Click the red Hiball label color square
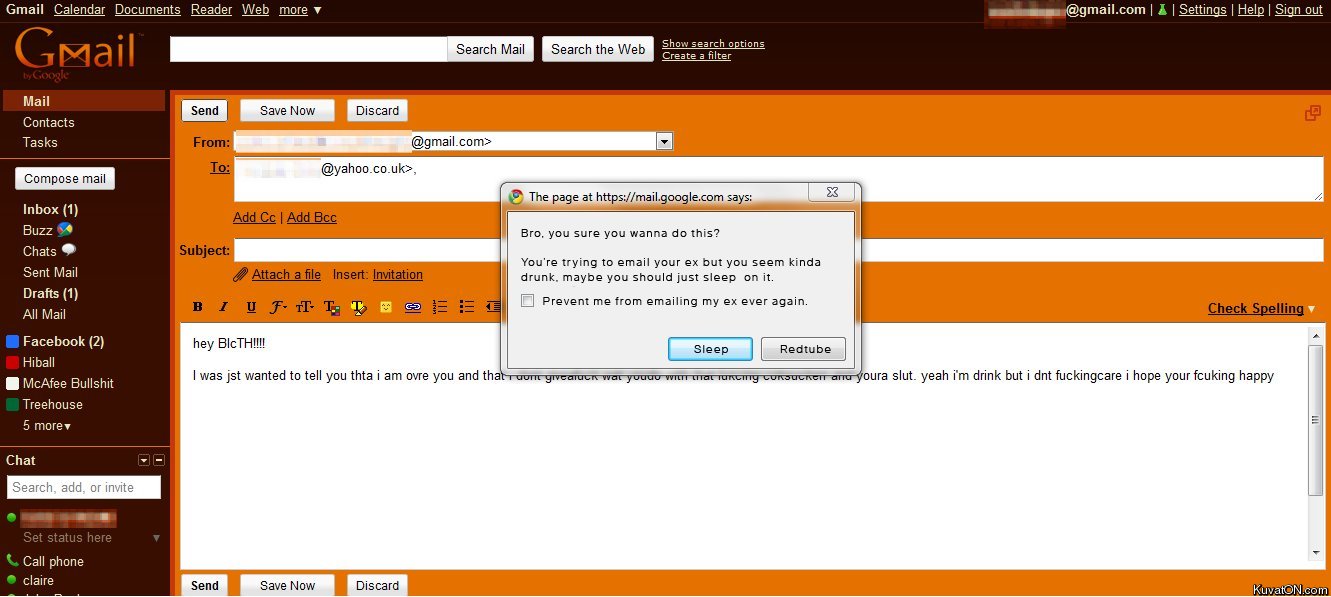1331x597 pixels. (x=13, y=363)
